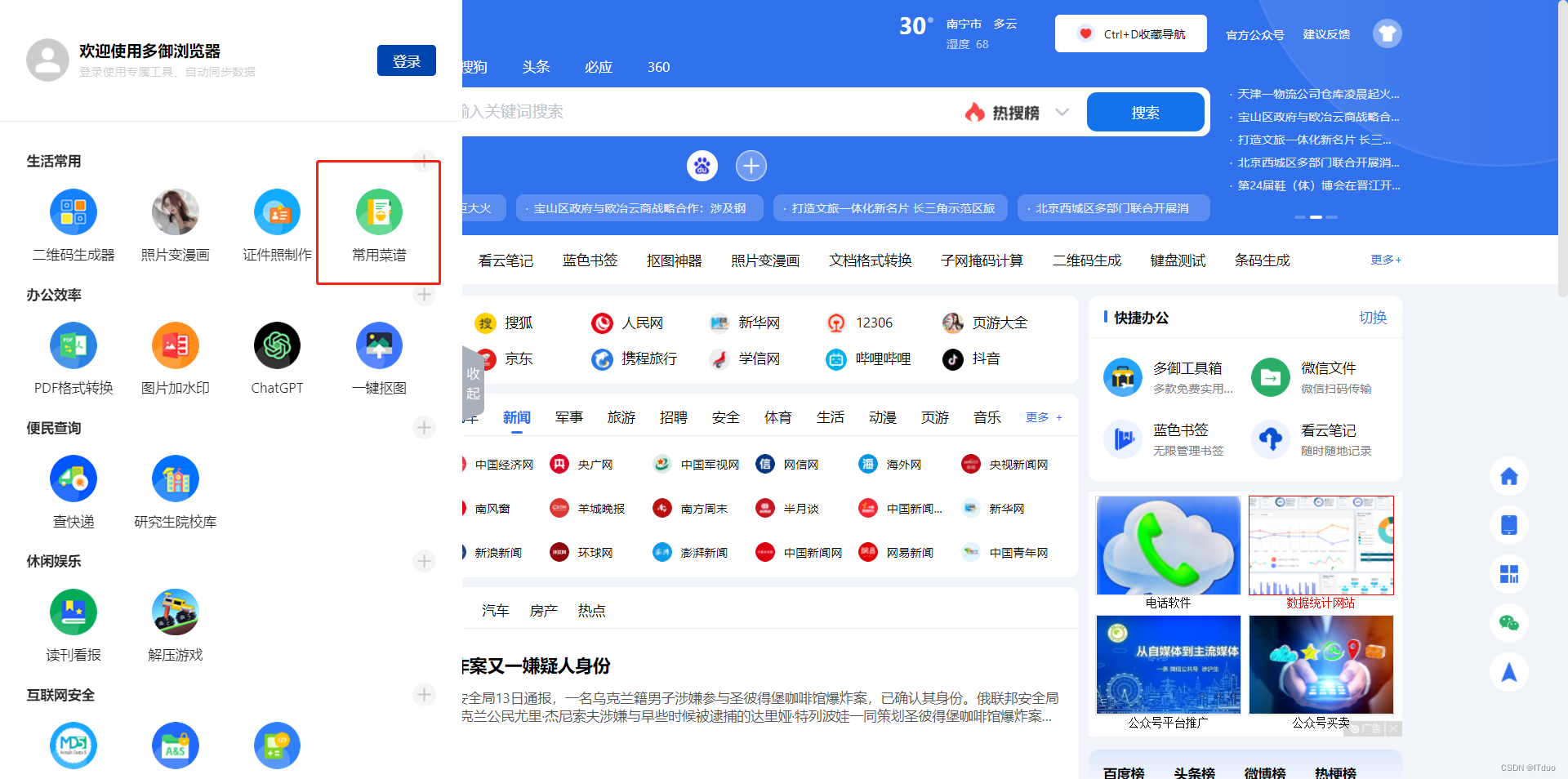Click plus next to 办公效率
Viewport: 1568px width, 779px height.
[x=424, y=294]
